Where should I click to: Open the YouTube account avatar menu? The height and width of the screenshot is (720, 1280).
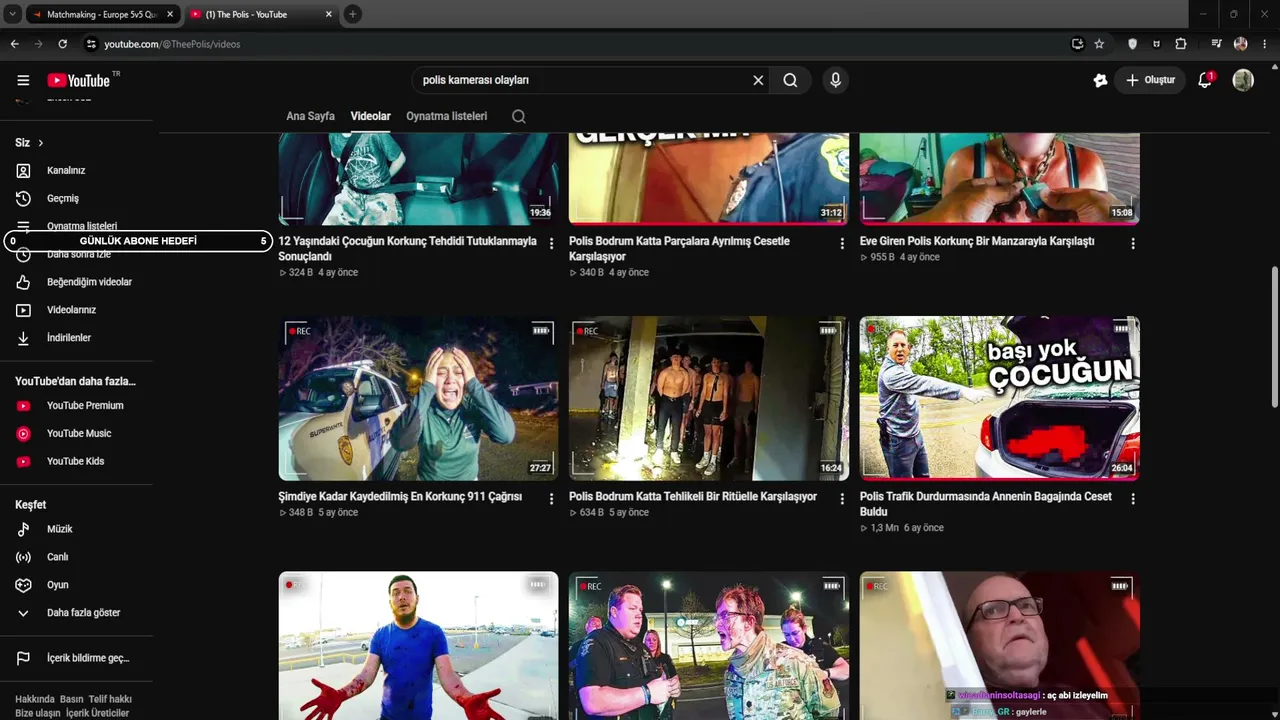[1243, 80]
